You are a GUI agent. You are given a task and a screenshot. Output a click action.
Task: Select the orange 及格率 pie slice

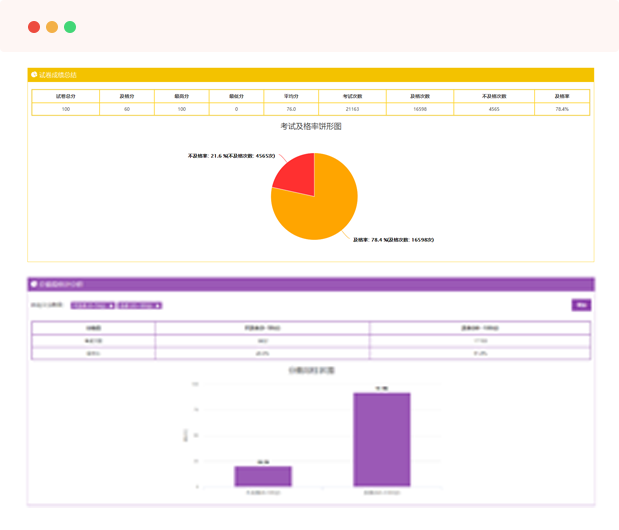pyautogui.click(x=318, y=212)
